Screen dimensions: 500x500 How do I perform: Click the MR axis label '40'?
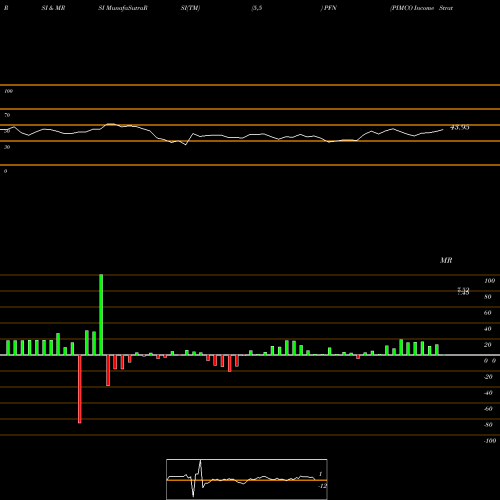[488, 329]
